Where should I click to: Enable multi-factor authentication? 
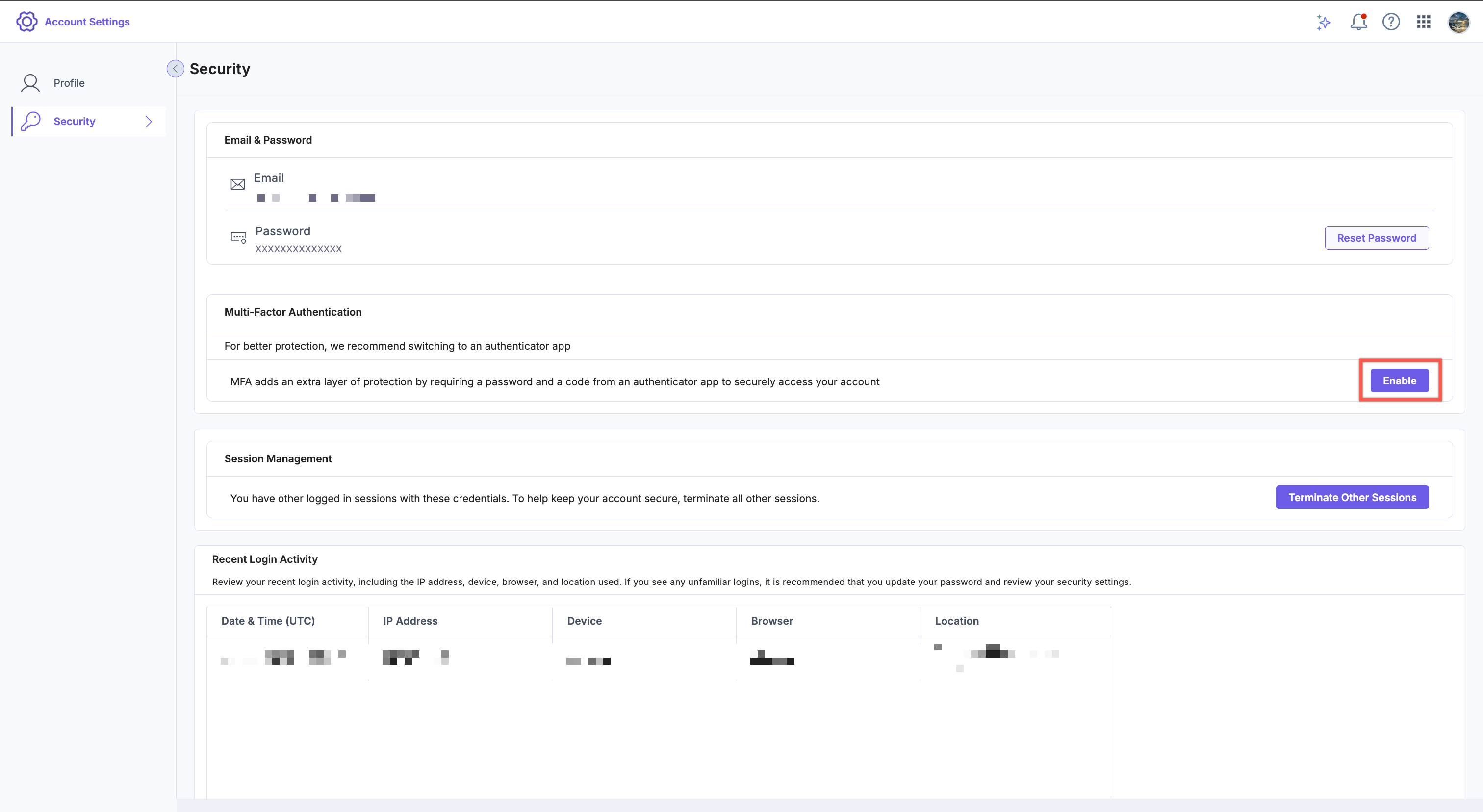click(1399, 381)
